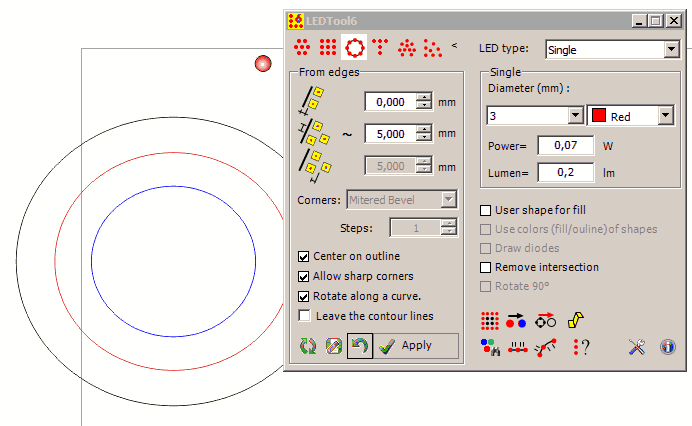Apply the LED placement settings
The height and width of the screenshot is (426, 692).
[416, 346]
